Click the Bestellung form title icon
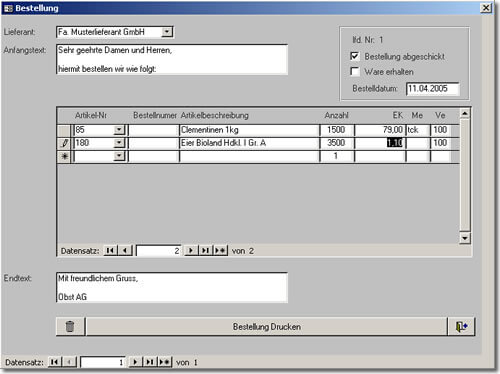 [x=8, y=8]
